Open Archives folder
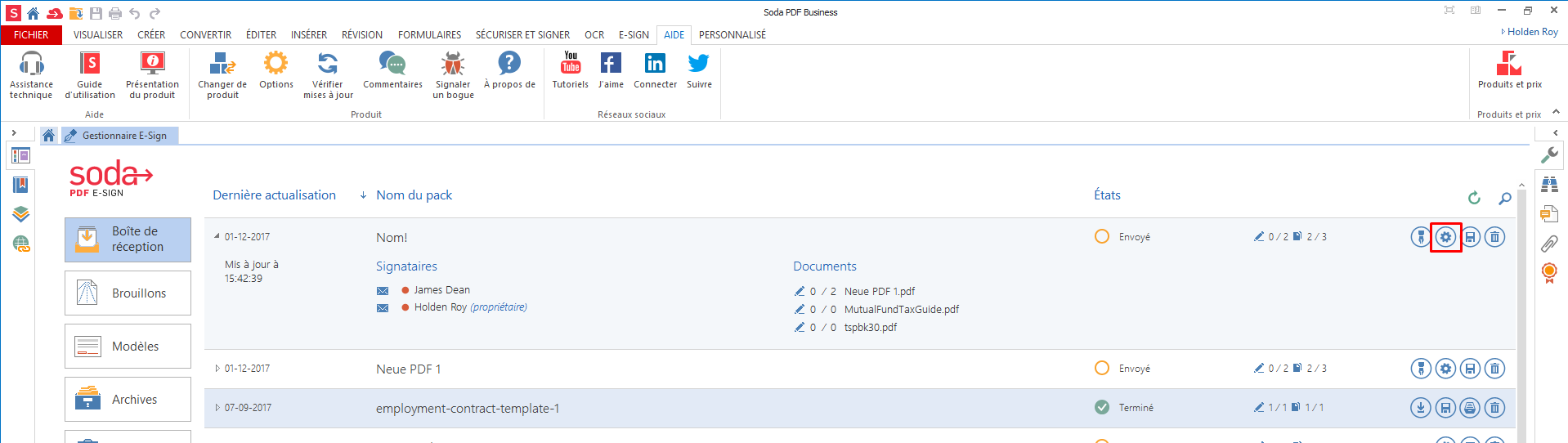The width and height of the screenshot is (1568, 443). click(x=128, y=399)
